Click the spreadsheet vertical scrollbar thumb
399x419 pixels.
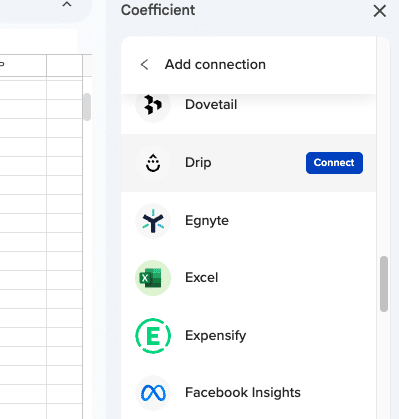87,107
